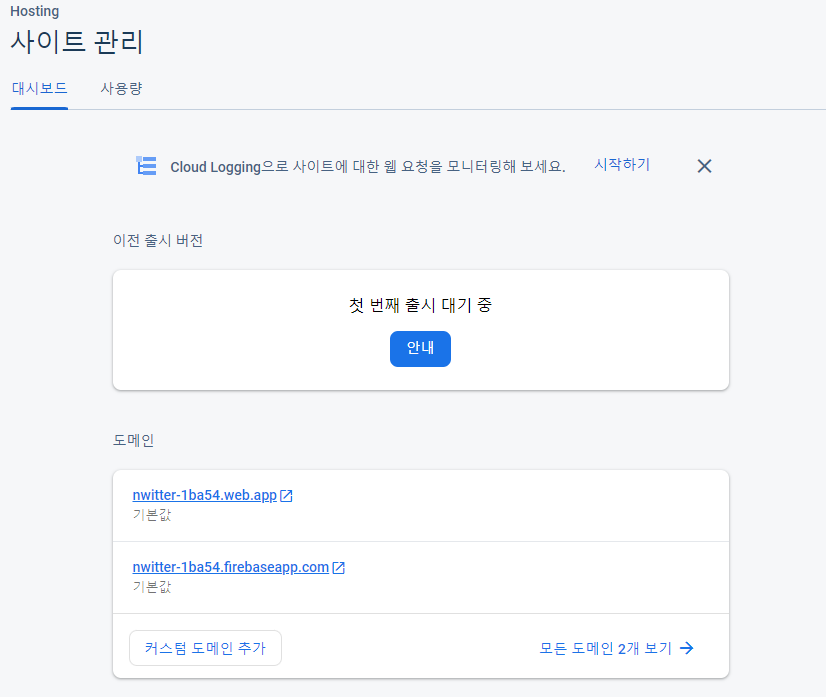The width and height of the screenshot is (826, 697).
Task: Click the 사이트 관리 page title
Action: click(x=77, y=42)
